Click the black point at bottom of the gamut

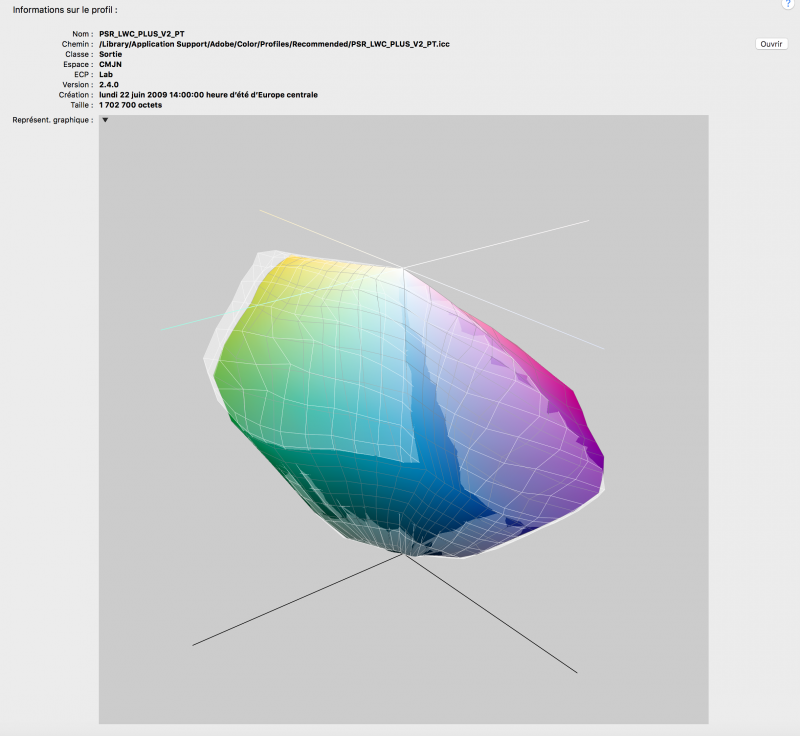(x=405, y=552)
